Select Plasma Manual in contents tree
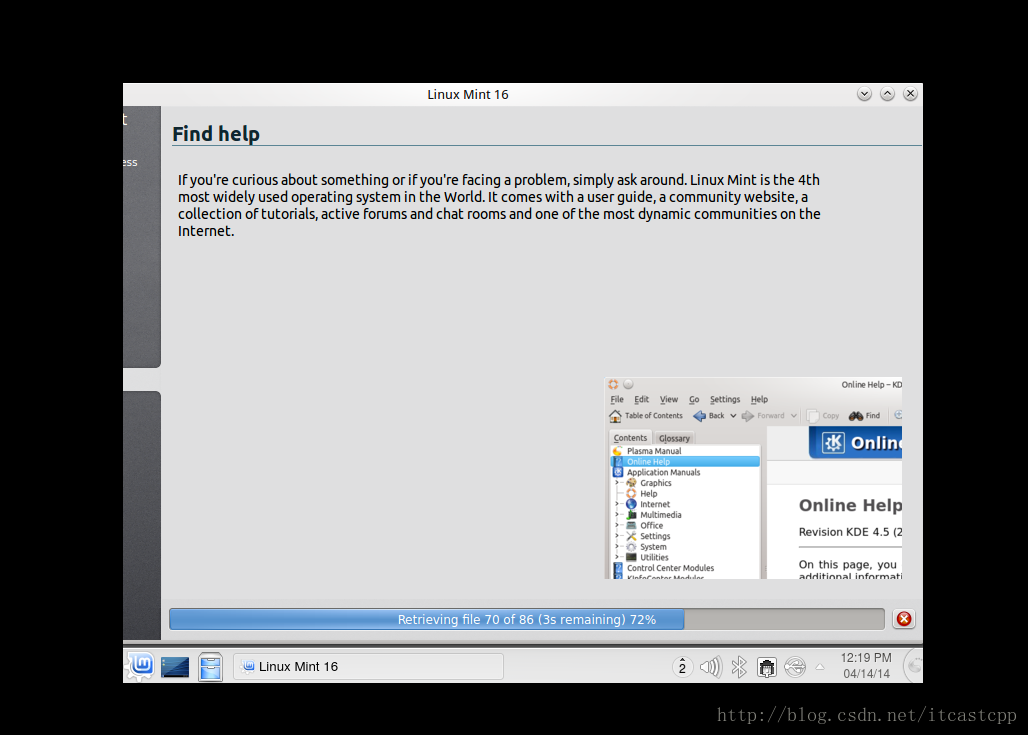 point(654,451)
